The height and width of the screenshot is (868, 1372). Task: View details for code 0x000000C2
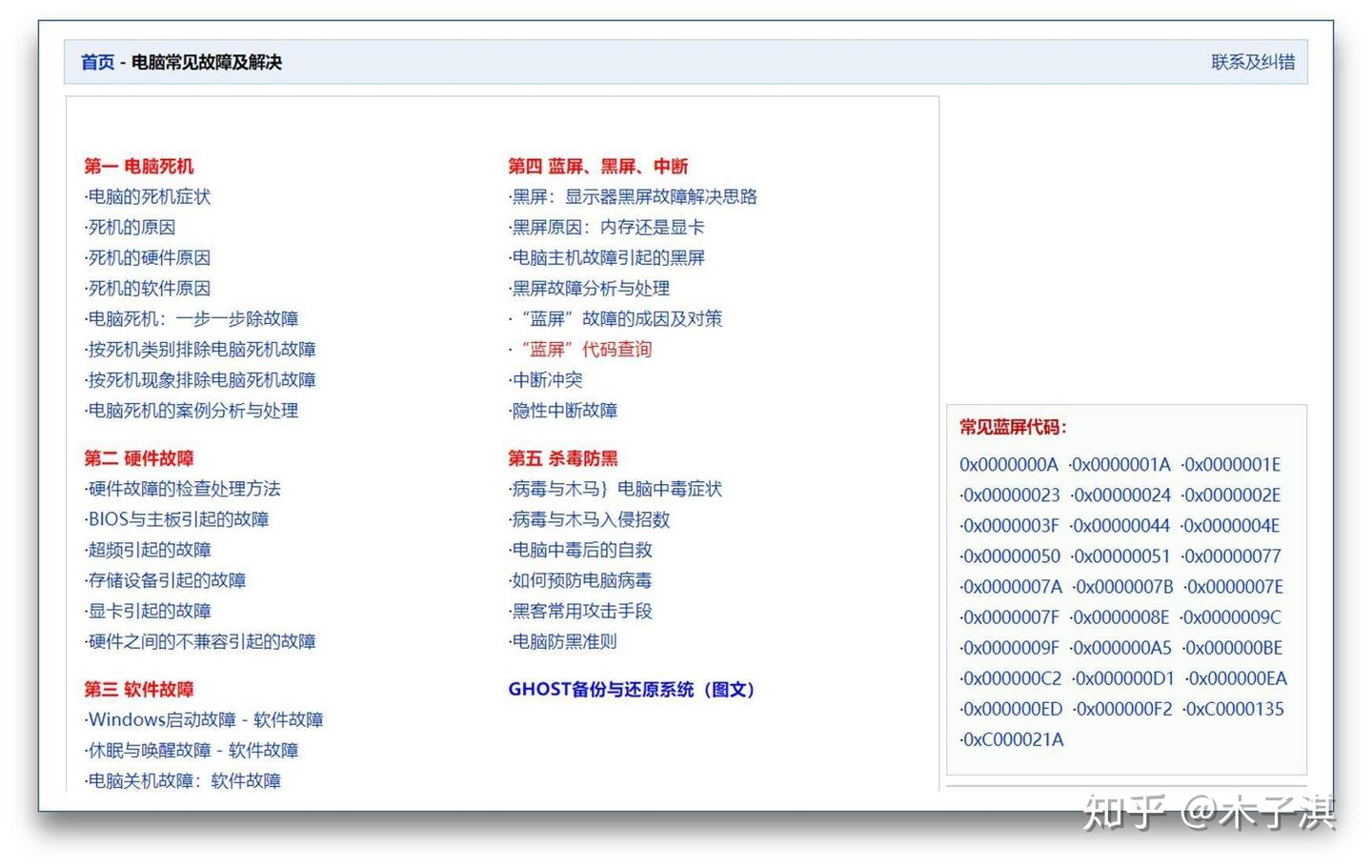click(1012, 677)
